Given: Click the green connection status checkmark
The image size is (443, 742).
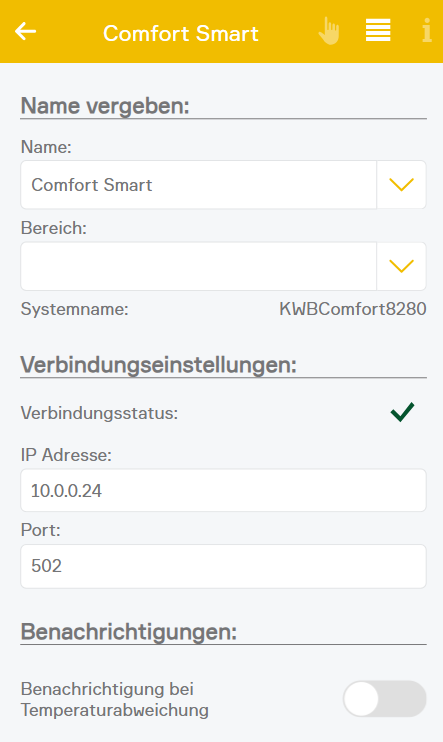Looking at the screenshot, I should 402,412.
